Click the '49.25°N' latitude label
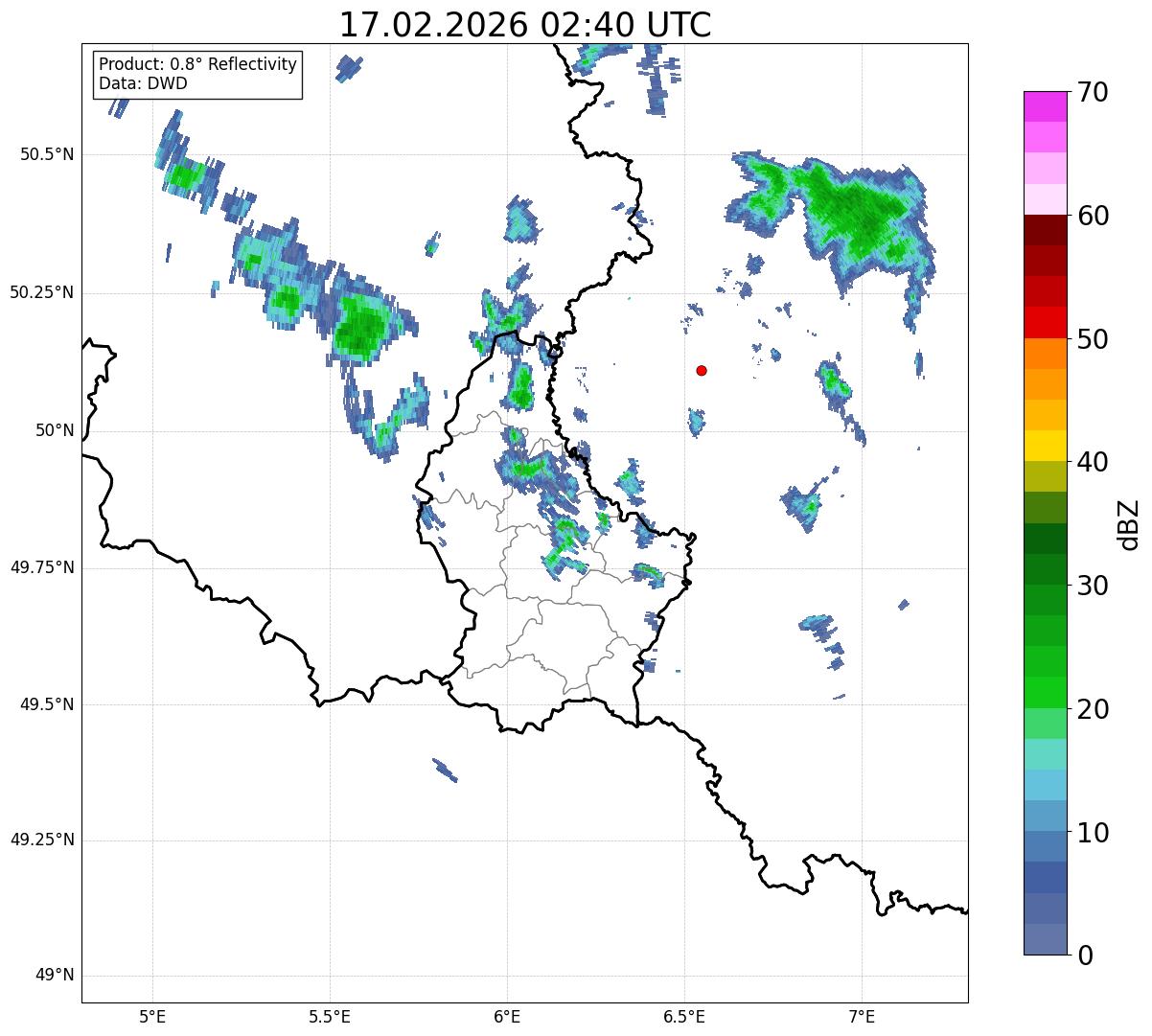 42,840
